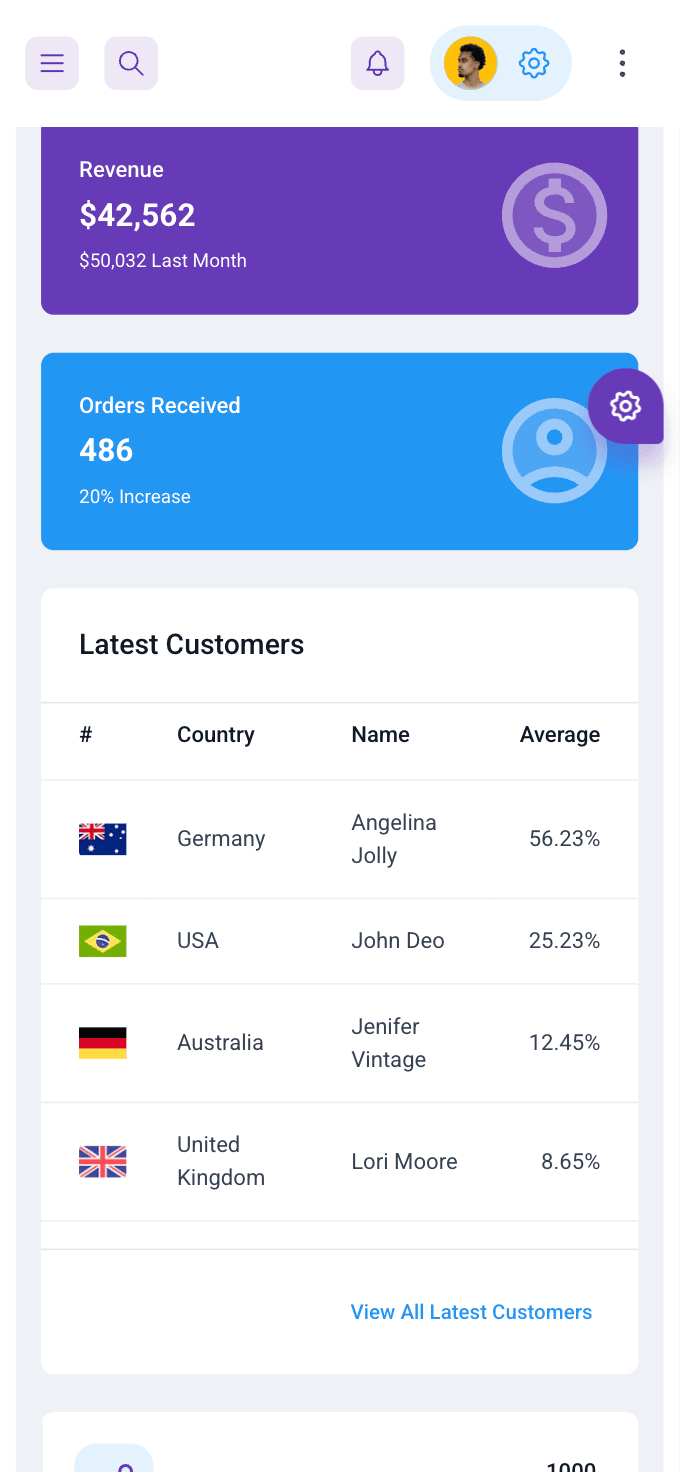Click the flag in the Australia row

coord(103,1043)
